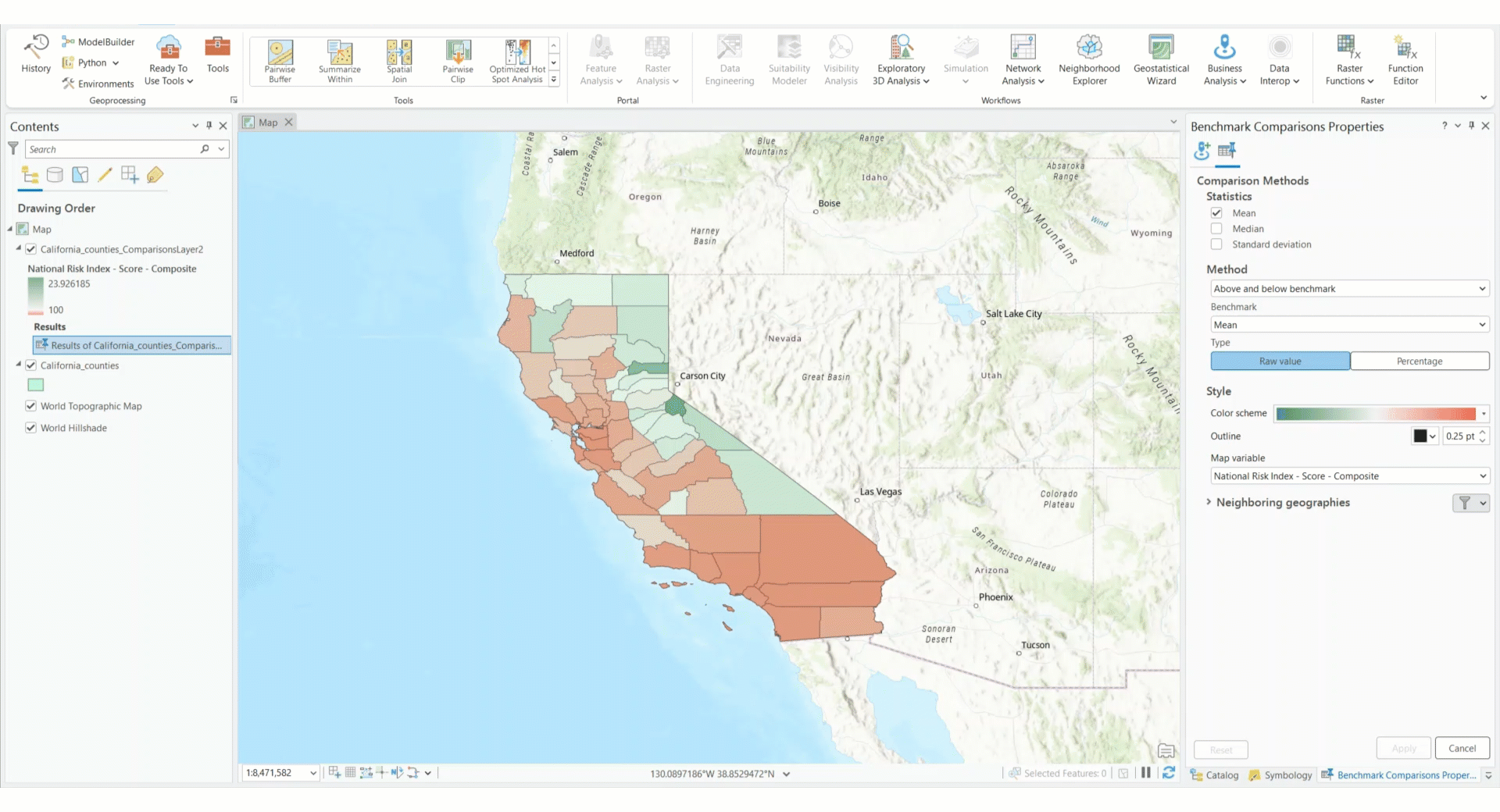Launch the Spatial Join tool
Viewport: 1500px width, 812px height.
pyautogui.click(x=398, y=61)
